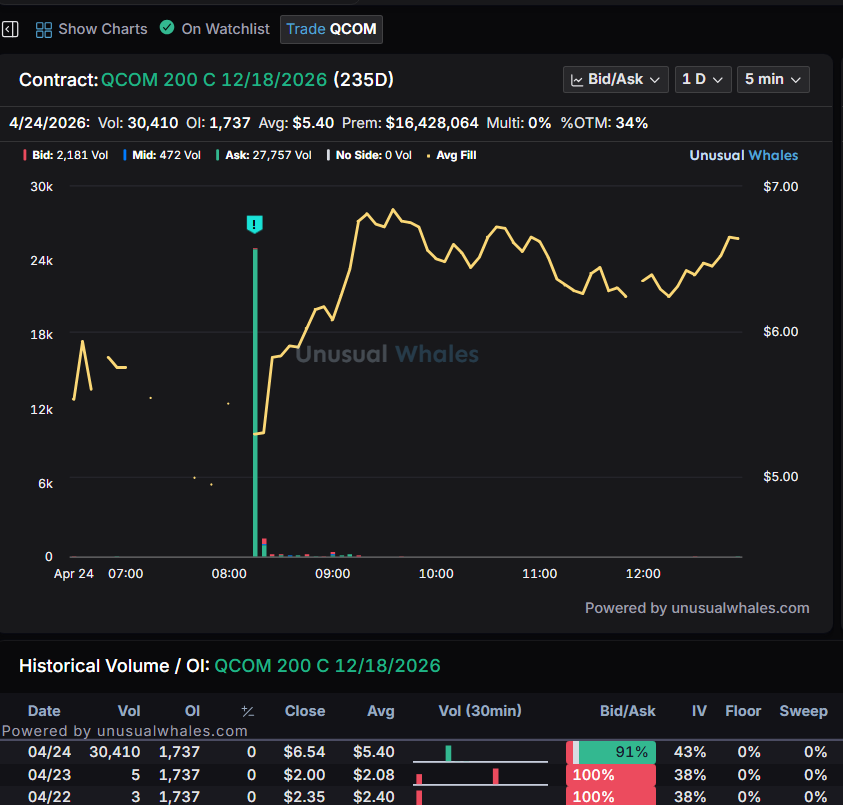Open the Bid/Ask chart type dropdown
The height and width of the screenshot is (805, 843).
[x=616, y=80]
